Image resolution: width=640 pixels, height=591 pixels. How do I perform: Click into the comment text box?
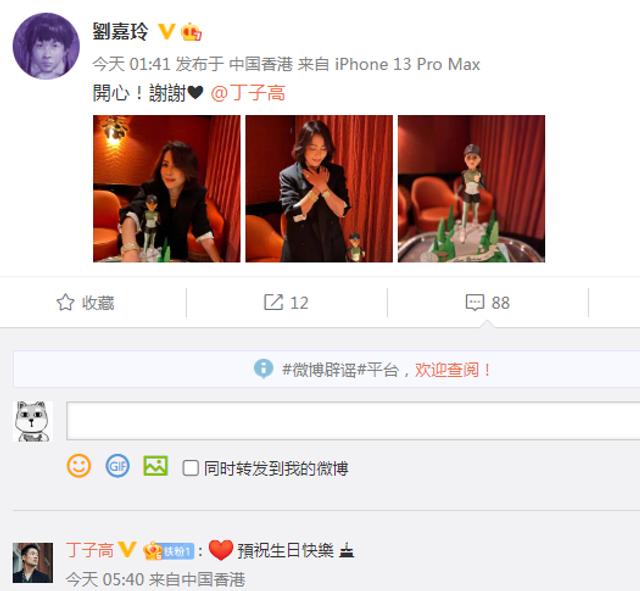click(353, 420)
